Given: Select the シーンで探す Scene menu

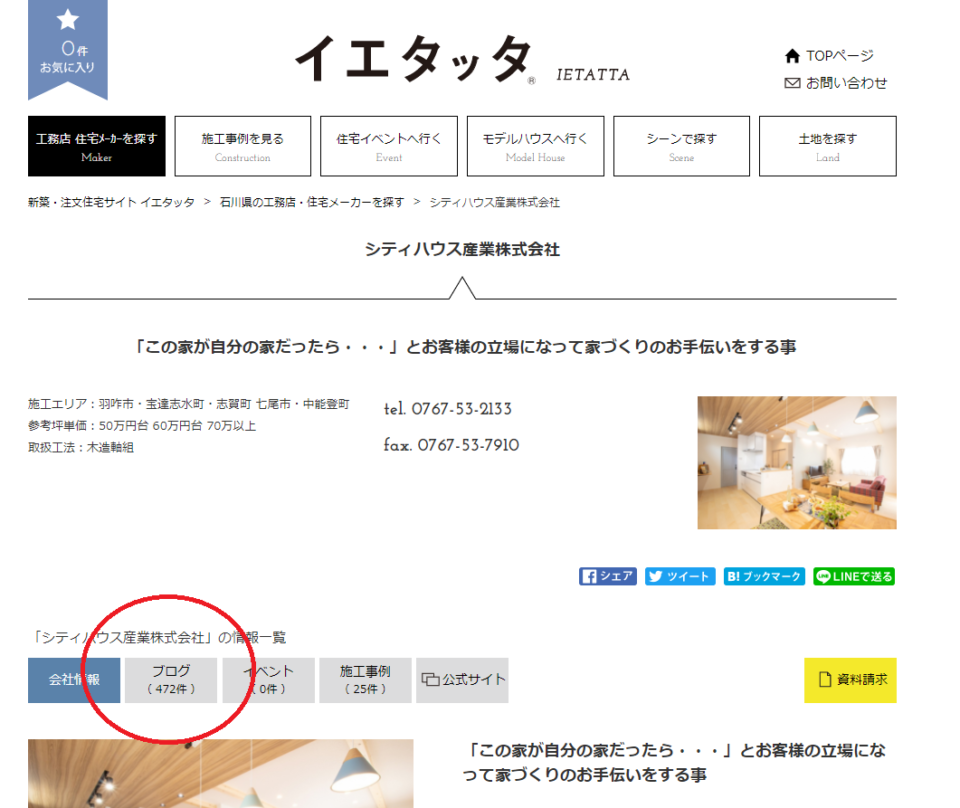Looking at the screenshot, I should click(x=681, y=146).
